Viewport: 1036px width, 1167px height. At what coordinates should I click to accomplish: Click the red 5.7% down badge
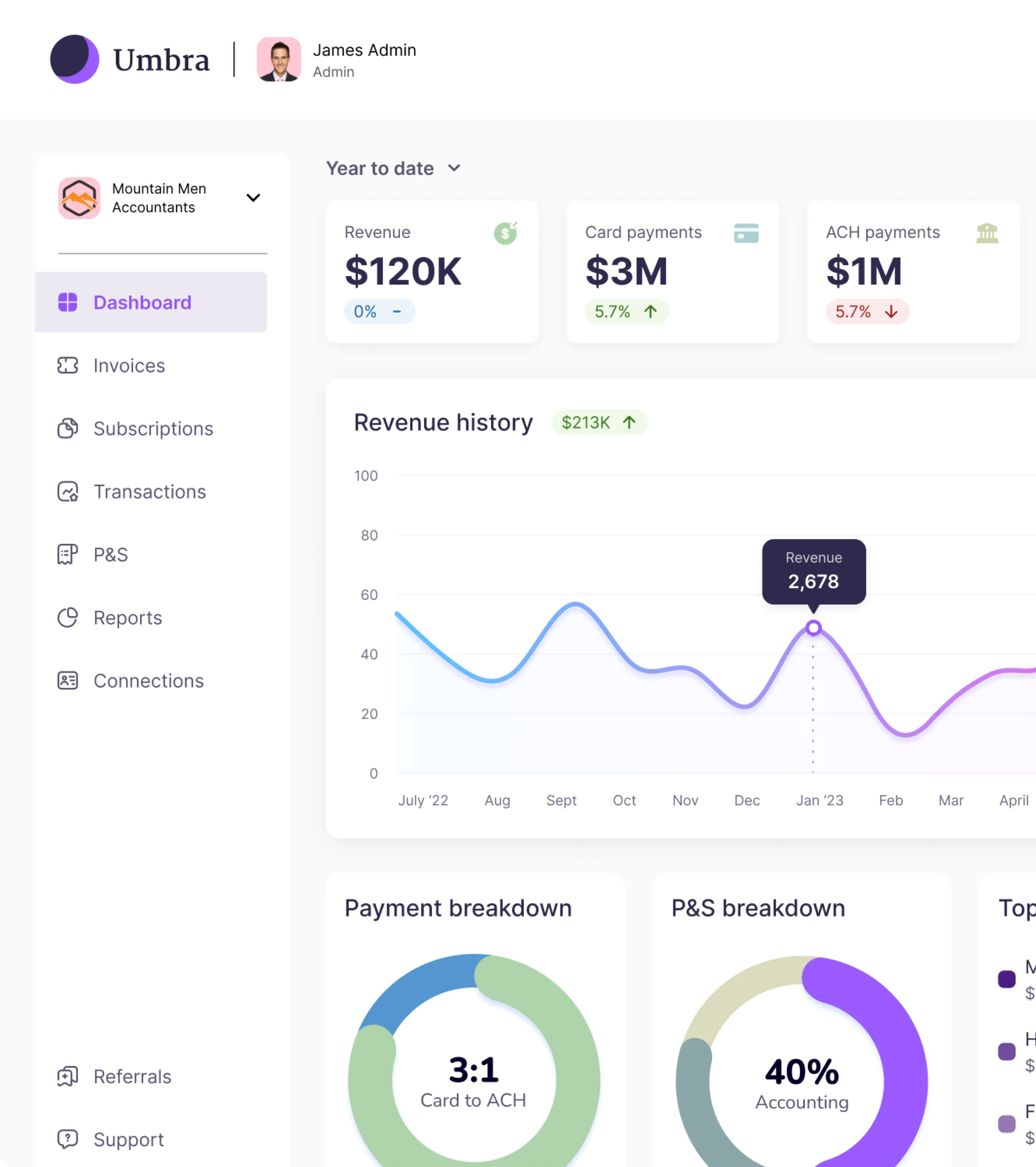pos(867,312)
